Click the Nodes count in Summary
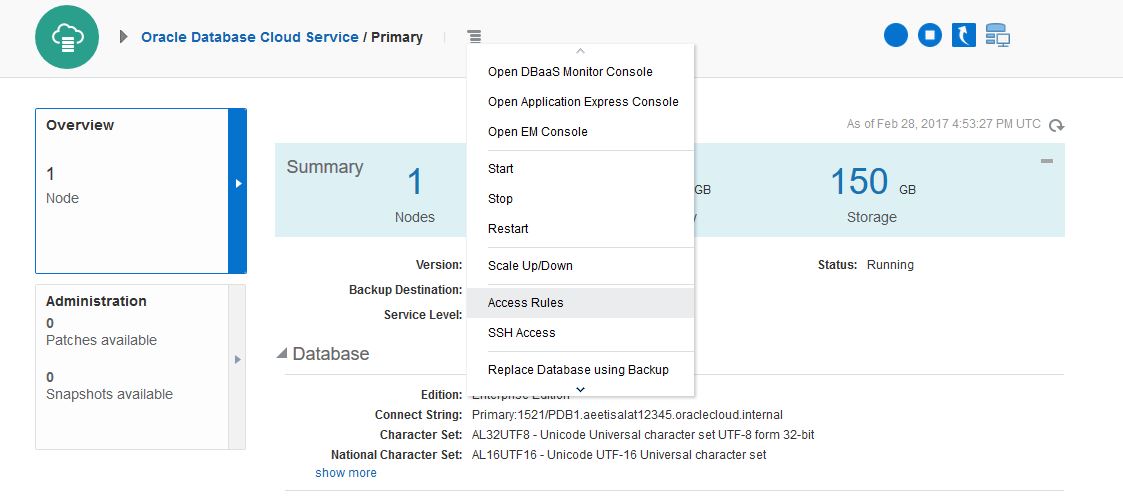The image size is (1123, 501). [x=415, y=182]
